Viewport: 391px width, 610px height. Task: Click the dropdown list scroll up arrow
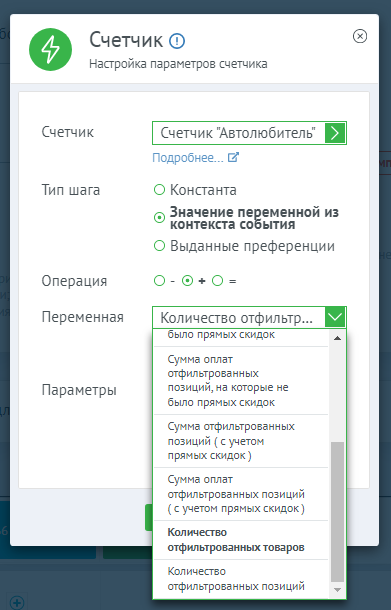(x=337, y=338)
